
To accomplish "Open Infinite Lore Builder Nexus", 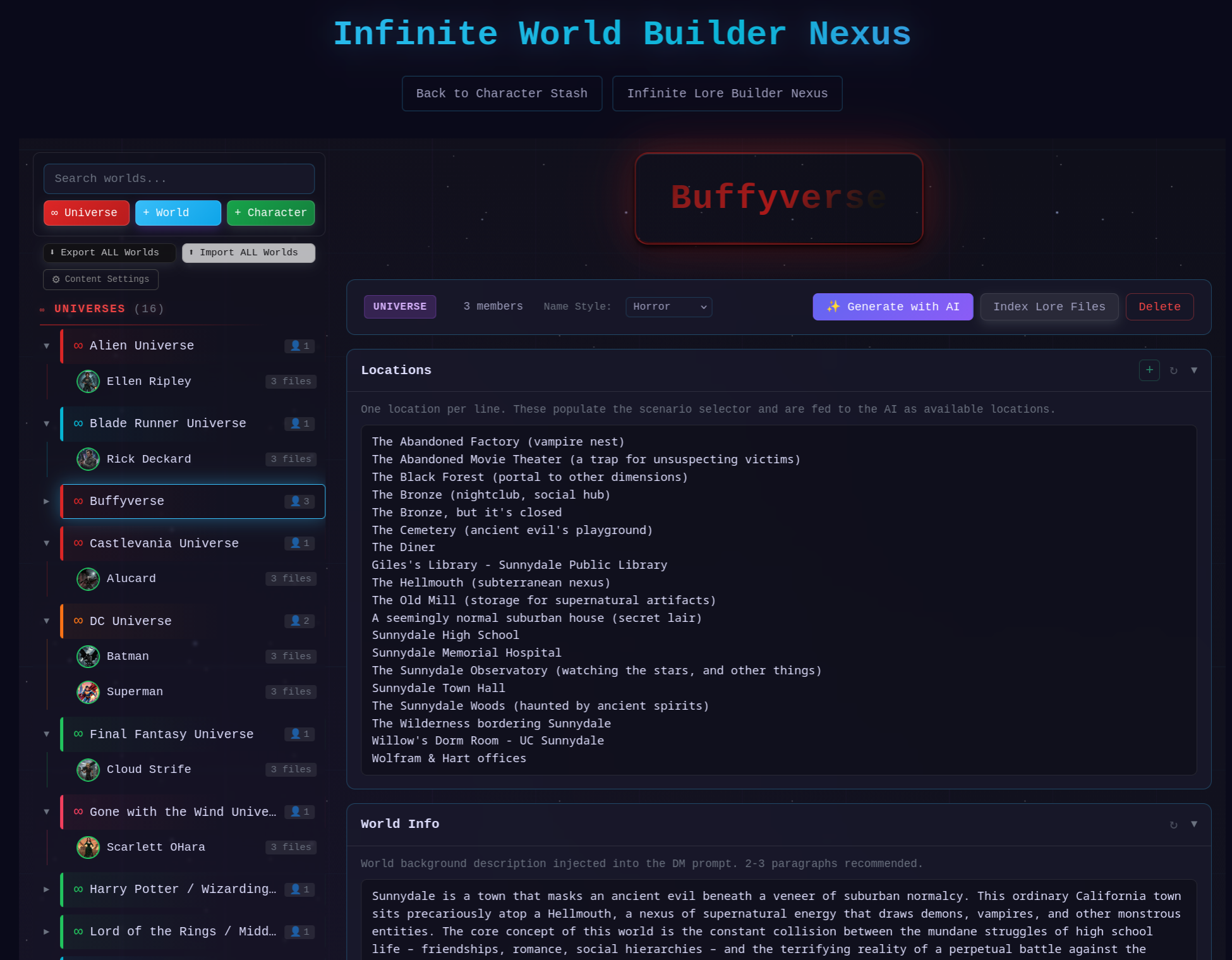I will point(727,94).
